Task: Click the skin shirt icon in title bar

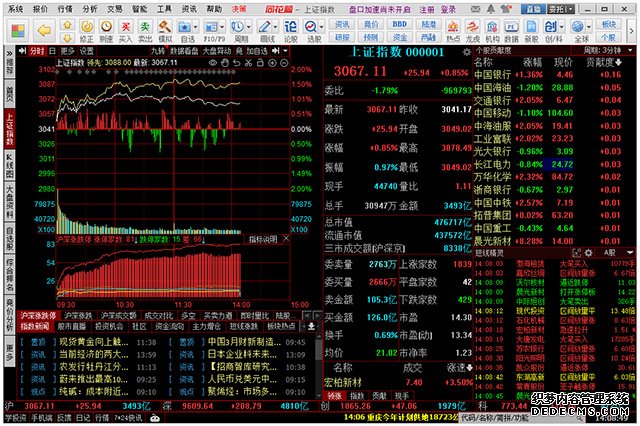Action: pyautogui.click(x=507, y=9)
